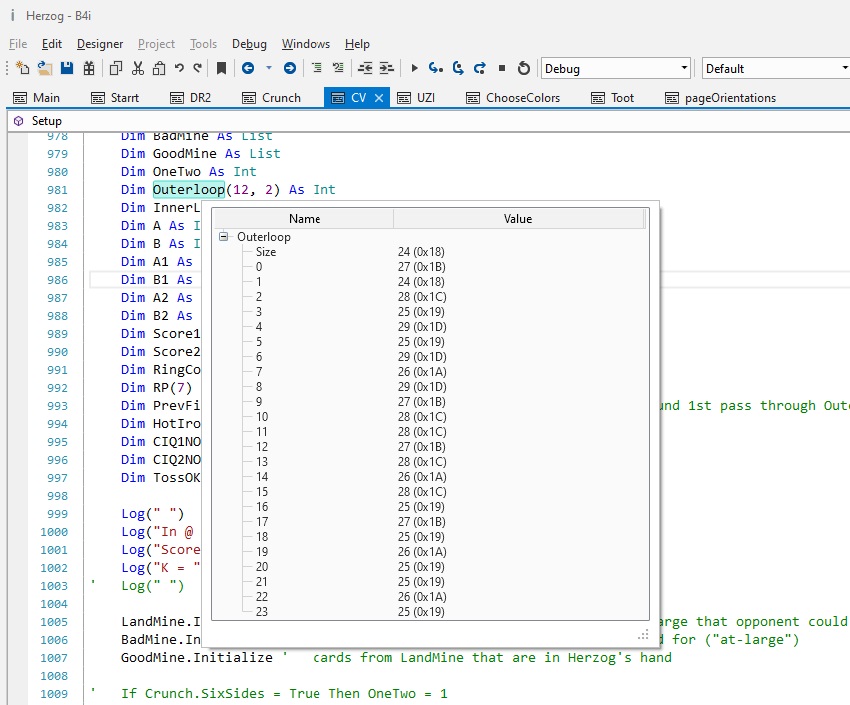Click the Value column header
The height and width of the screenshot is (705, 850).
click(518, 218)
